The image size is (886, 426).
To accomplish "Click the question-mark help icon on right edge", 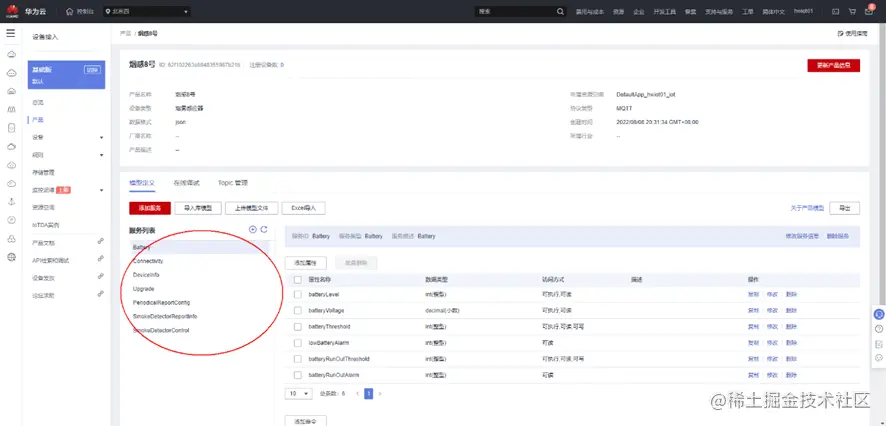I will pyautogui.click(x=879, y=329).
